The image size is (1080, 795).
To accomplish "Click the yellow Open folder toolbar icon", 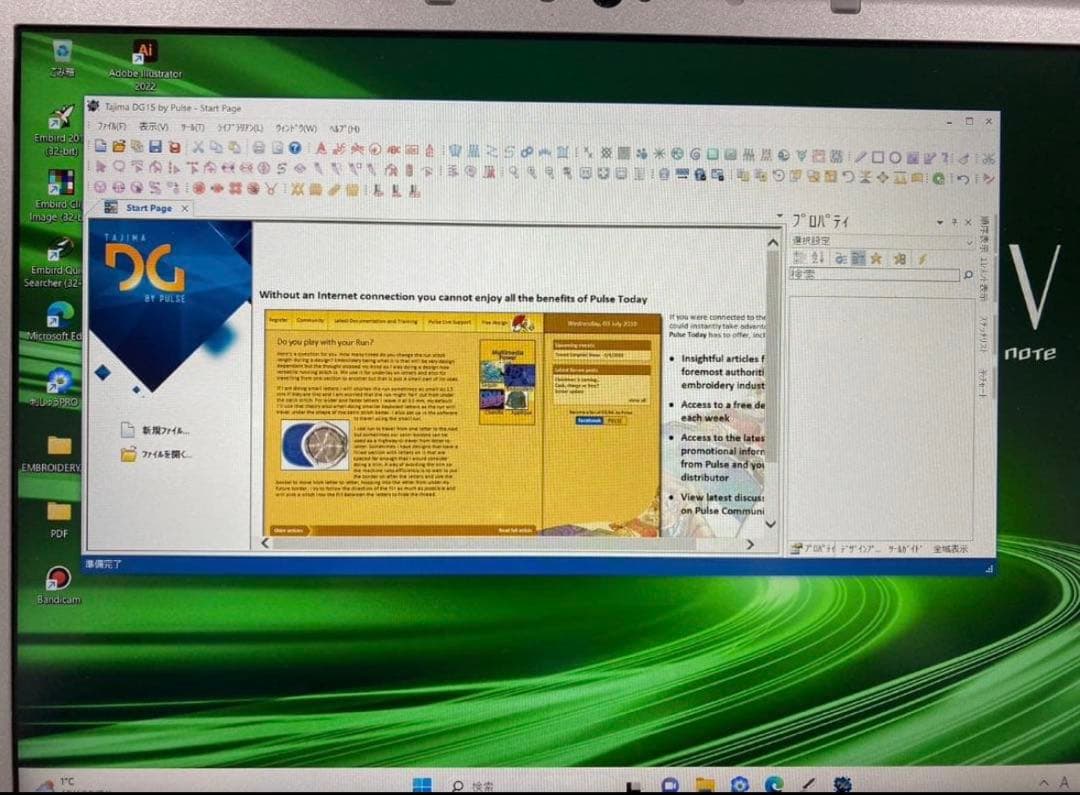I will [x=118, y=147].
